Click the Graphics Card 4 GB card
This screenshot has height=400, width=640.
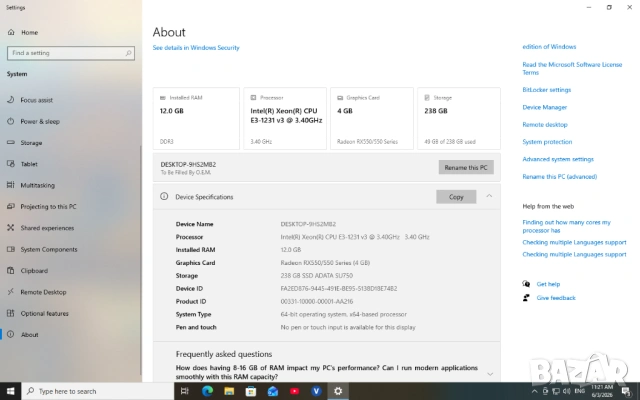(x=372, y=118)
